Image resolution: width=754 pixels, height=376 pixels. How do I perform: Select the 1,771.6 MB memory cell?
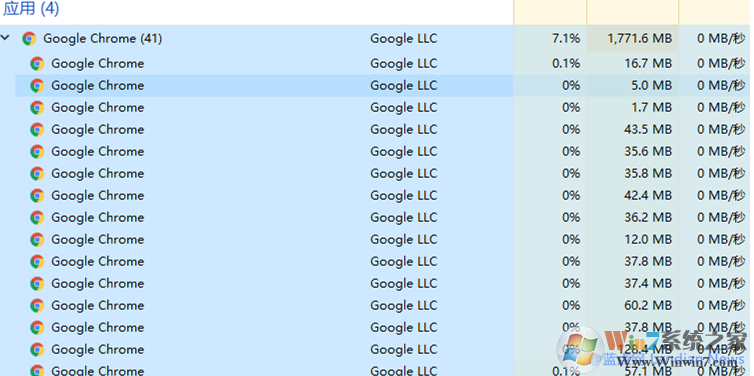click(x=633, y=38)
